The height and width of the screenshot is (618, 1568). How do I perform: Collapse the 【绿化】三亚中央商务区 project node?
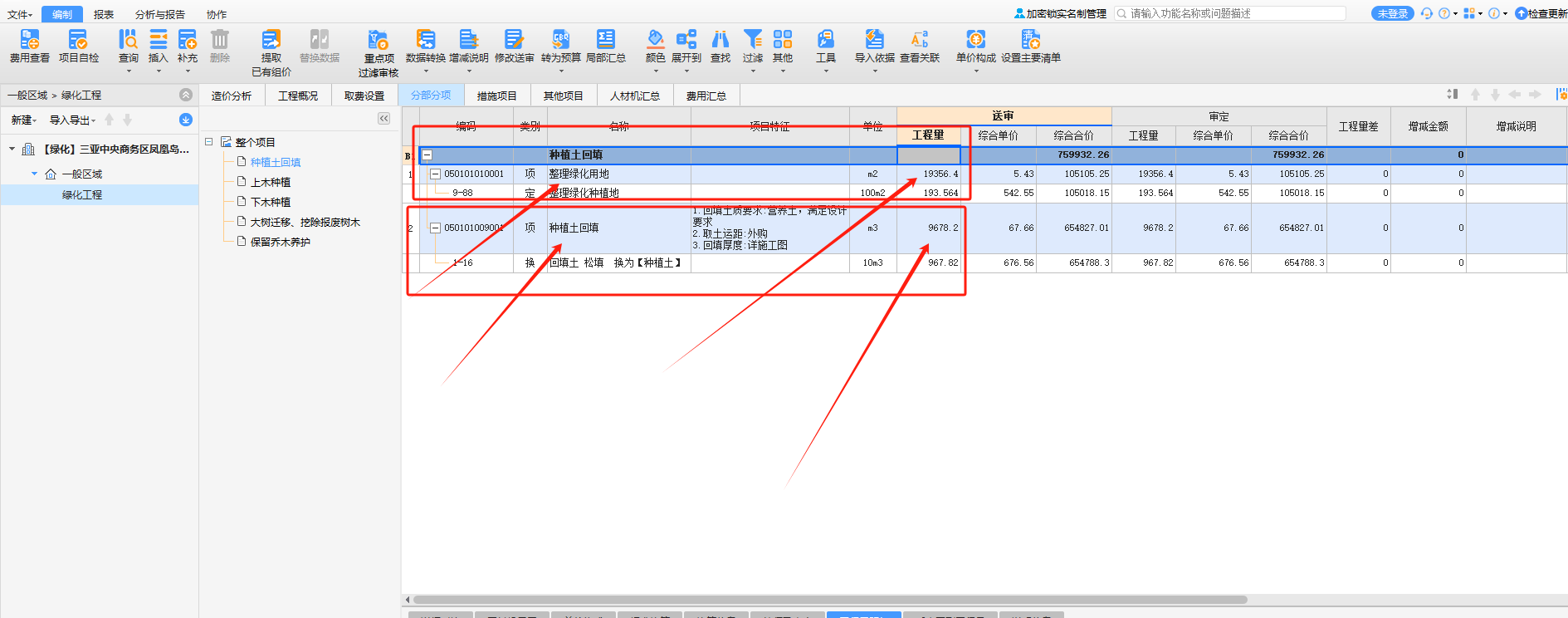tap(12, 150)
